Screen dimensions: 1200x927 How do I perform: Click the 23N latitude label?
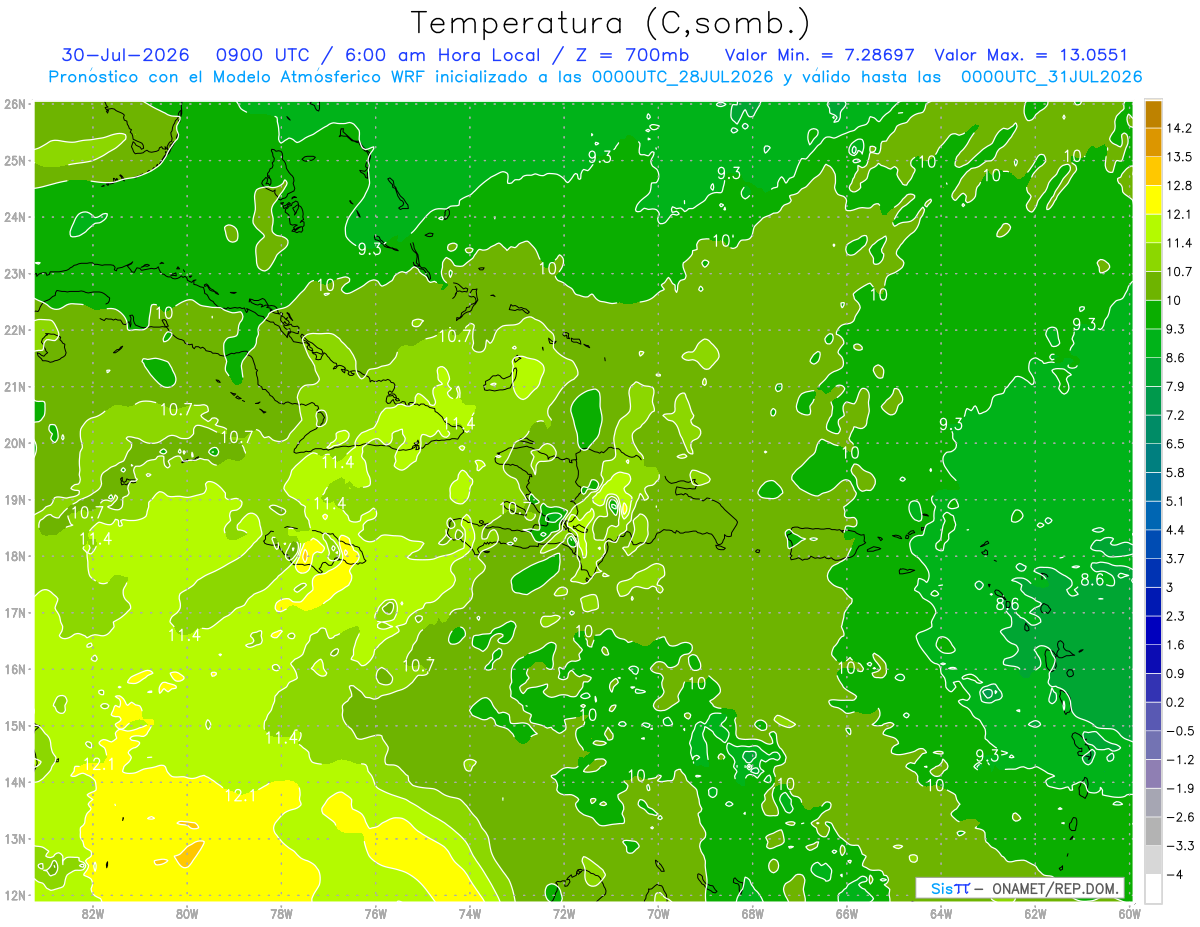pyautogui.click(x=15, y=273)
